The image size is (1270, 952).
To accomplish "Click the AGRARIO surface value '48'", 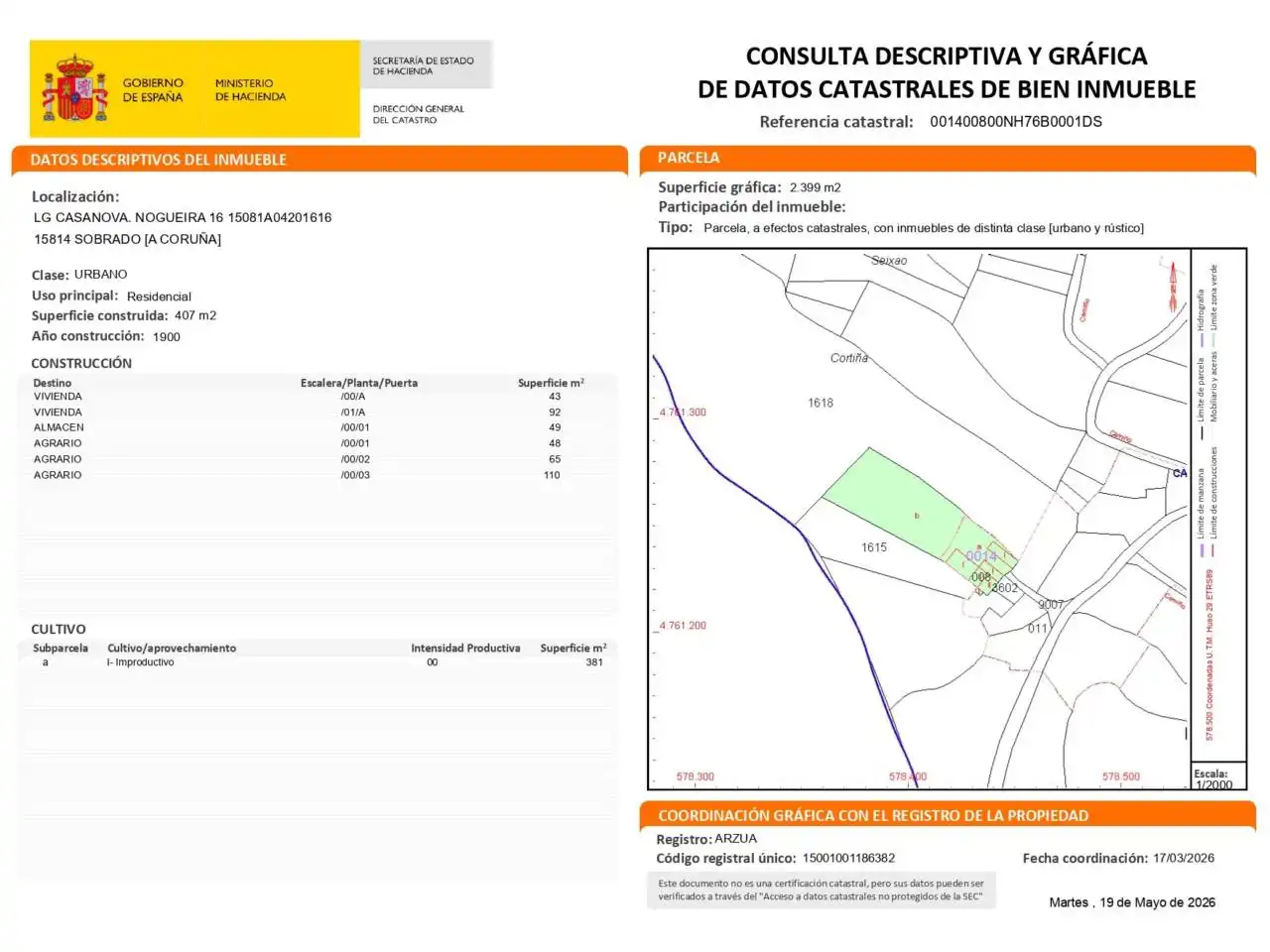I will click(x=555, y=443).
